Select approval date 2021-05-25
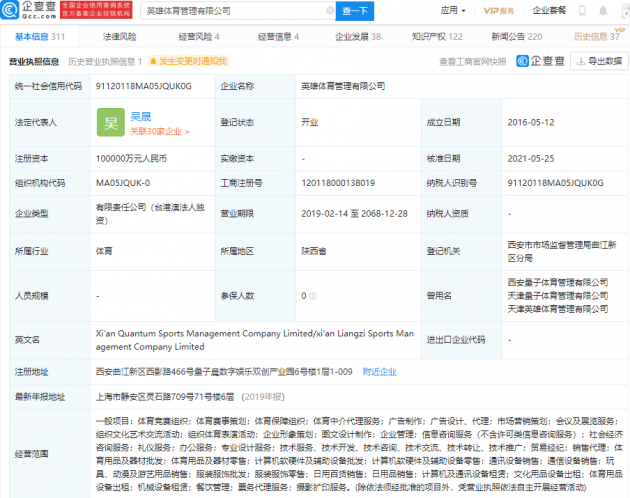This screenshot has height=498, width=630. click(x=531, y=159)
